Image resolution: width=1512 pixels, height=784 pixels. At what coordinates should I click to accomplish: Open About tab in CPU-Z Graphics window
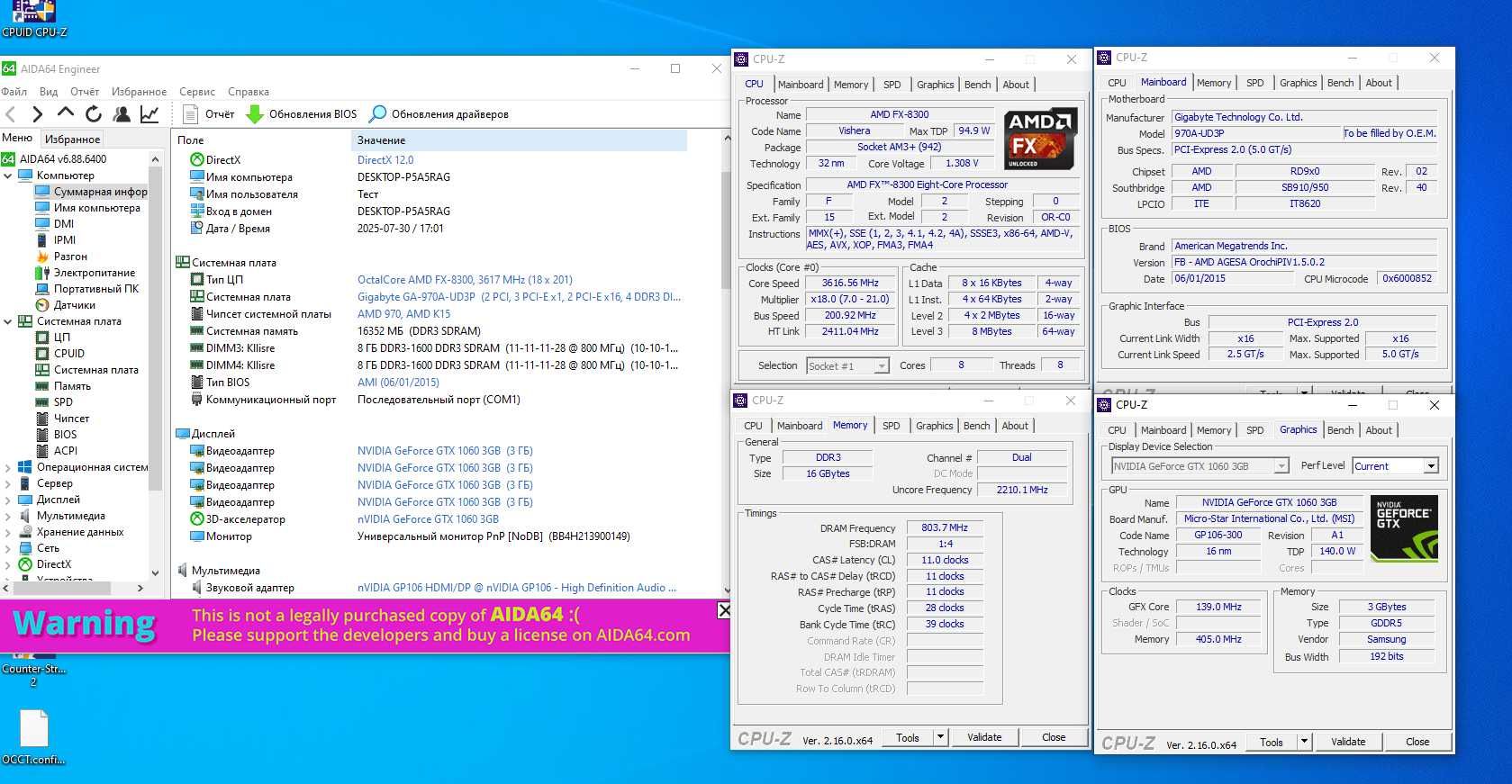pos(1378,430)
